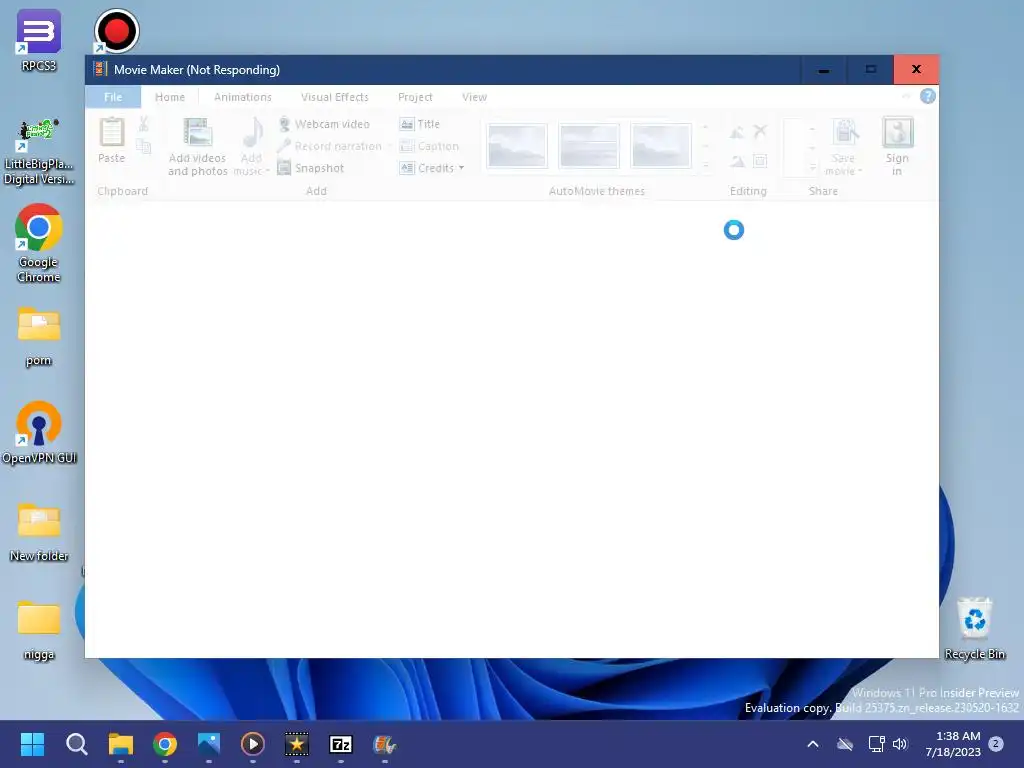Select the first AutoMovie theme thumbnail
Screen dimensions: 1024x768
click(517, 146)
